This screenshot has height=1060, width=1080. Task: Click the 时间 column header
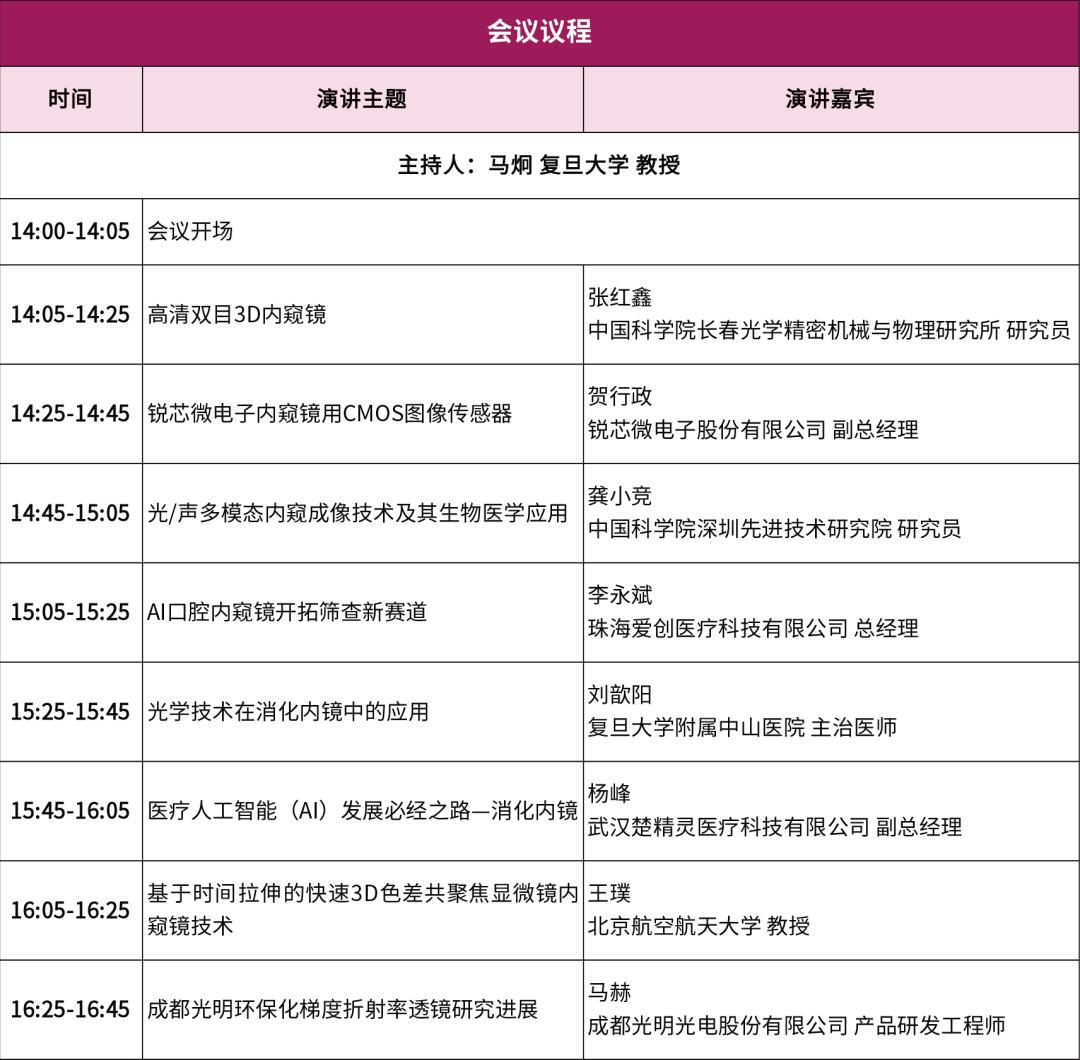[71, 99]
